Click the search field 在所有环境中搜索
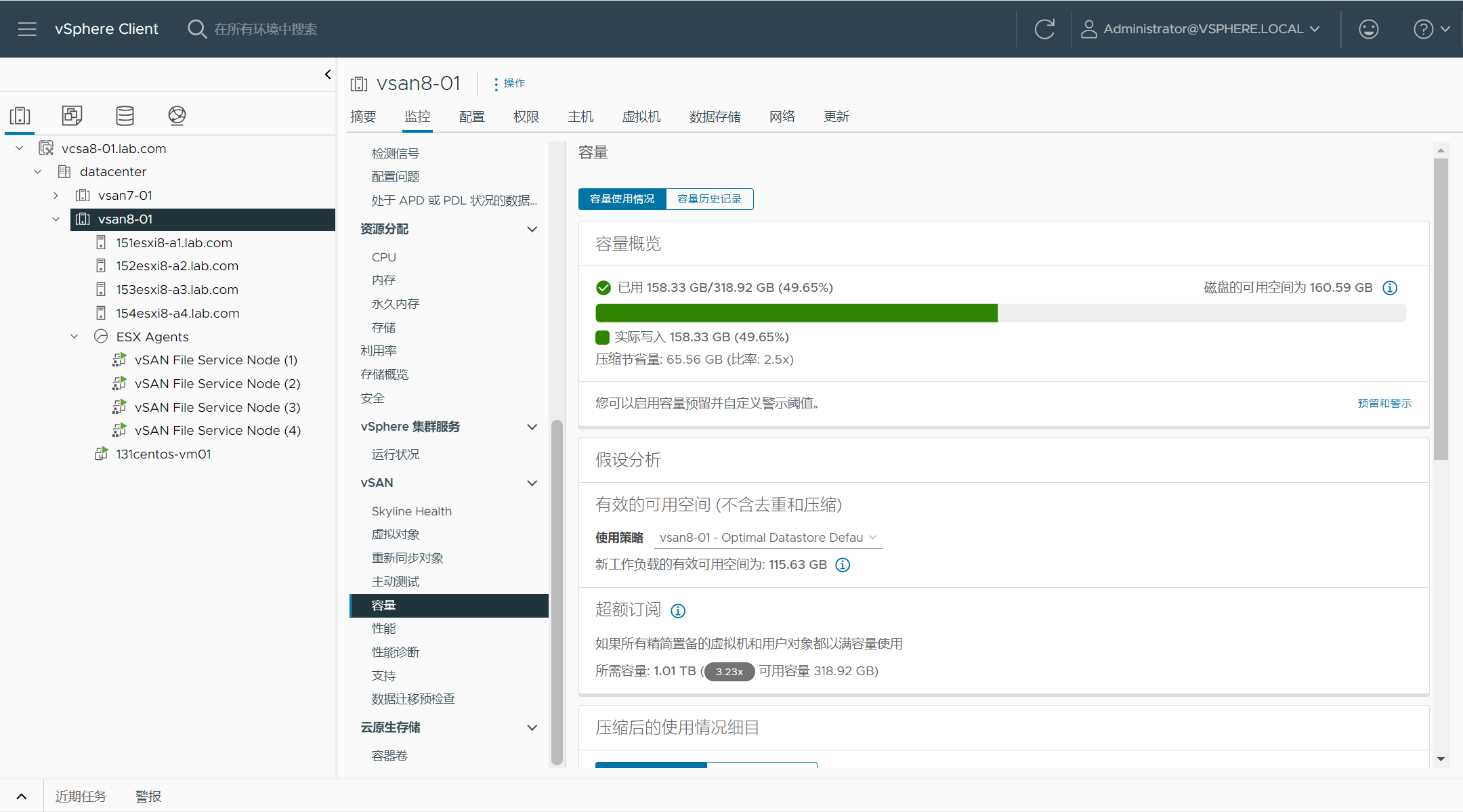The width and height of the screenshot is (1463, 812). [x=266, y=29]
